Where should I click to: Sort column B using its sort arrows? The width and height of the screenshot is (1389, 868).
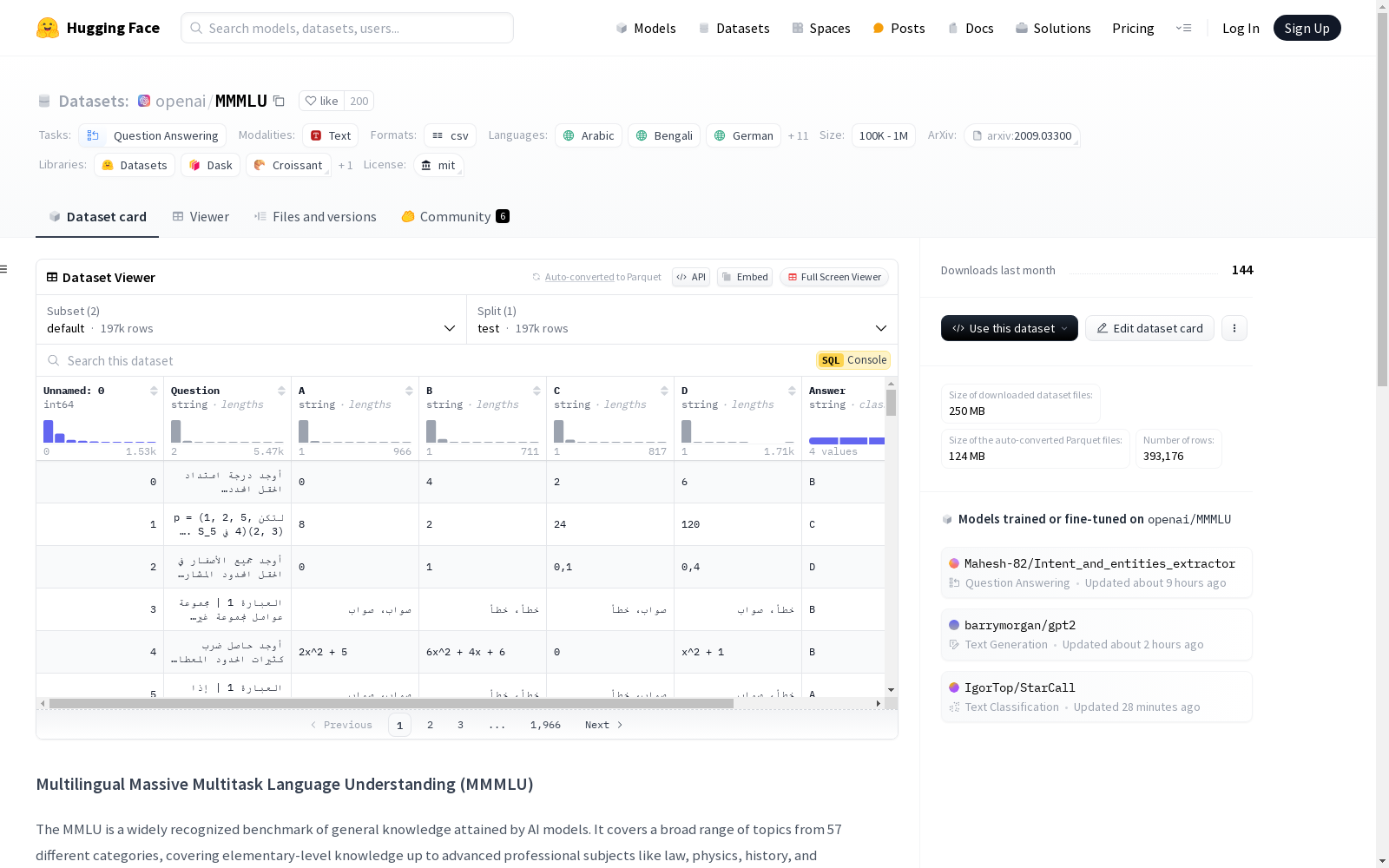pyautogui.click(x=537, y=391)
